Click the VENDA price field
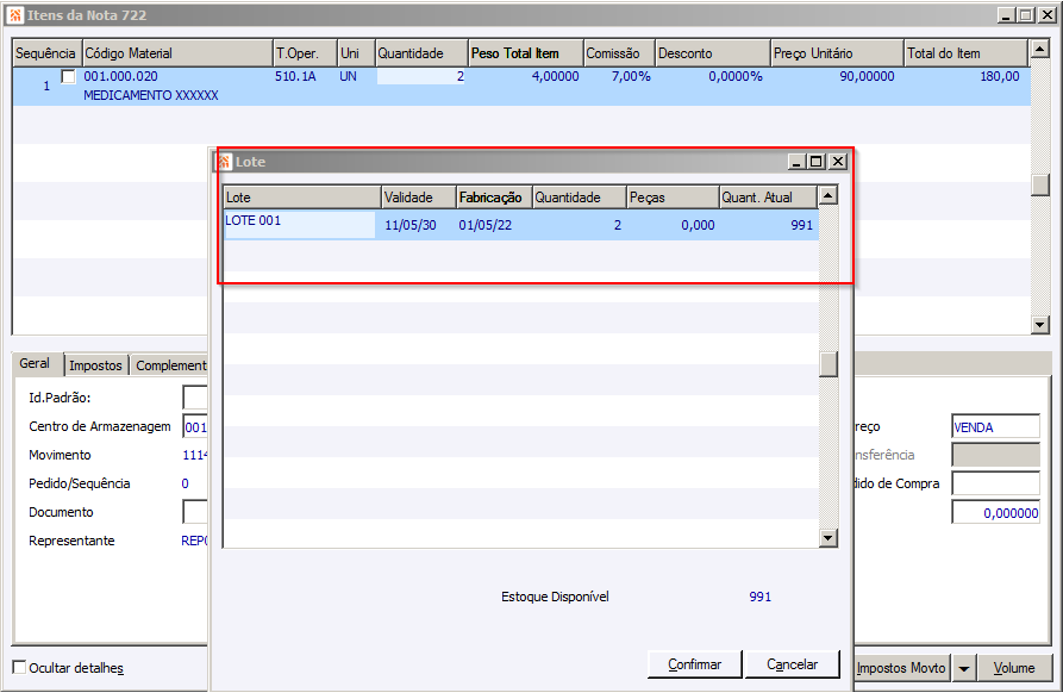The image size is (1064, 693). (x=995, y=427)
